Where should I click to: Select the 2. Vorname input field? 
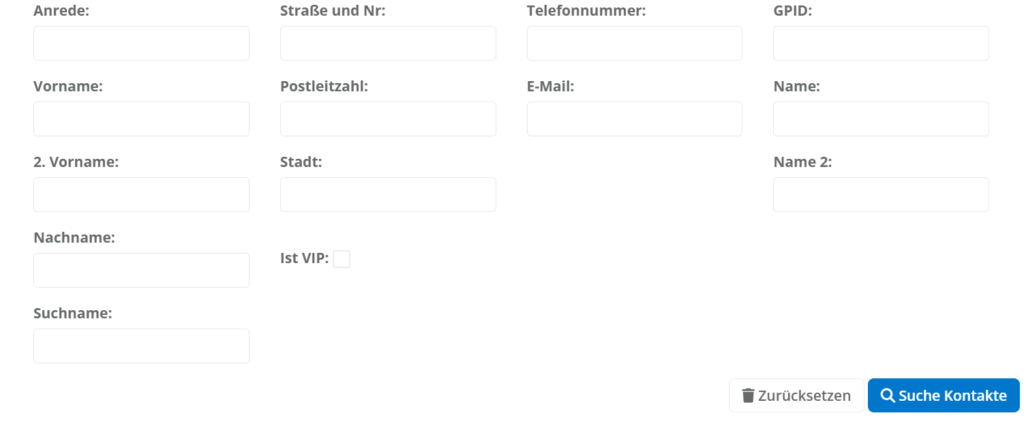click(141, 195)
